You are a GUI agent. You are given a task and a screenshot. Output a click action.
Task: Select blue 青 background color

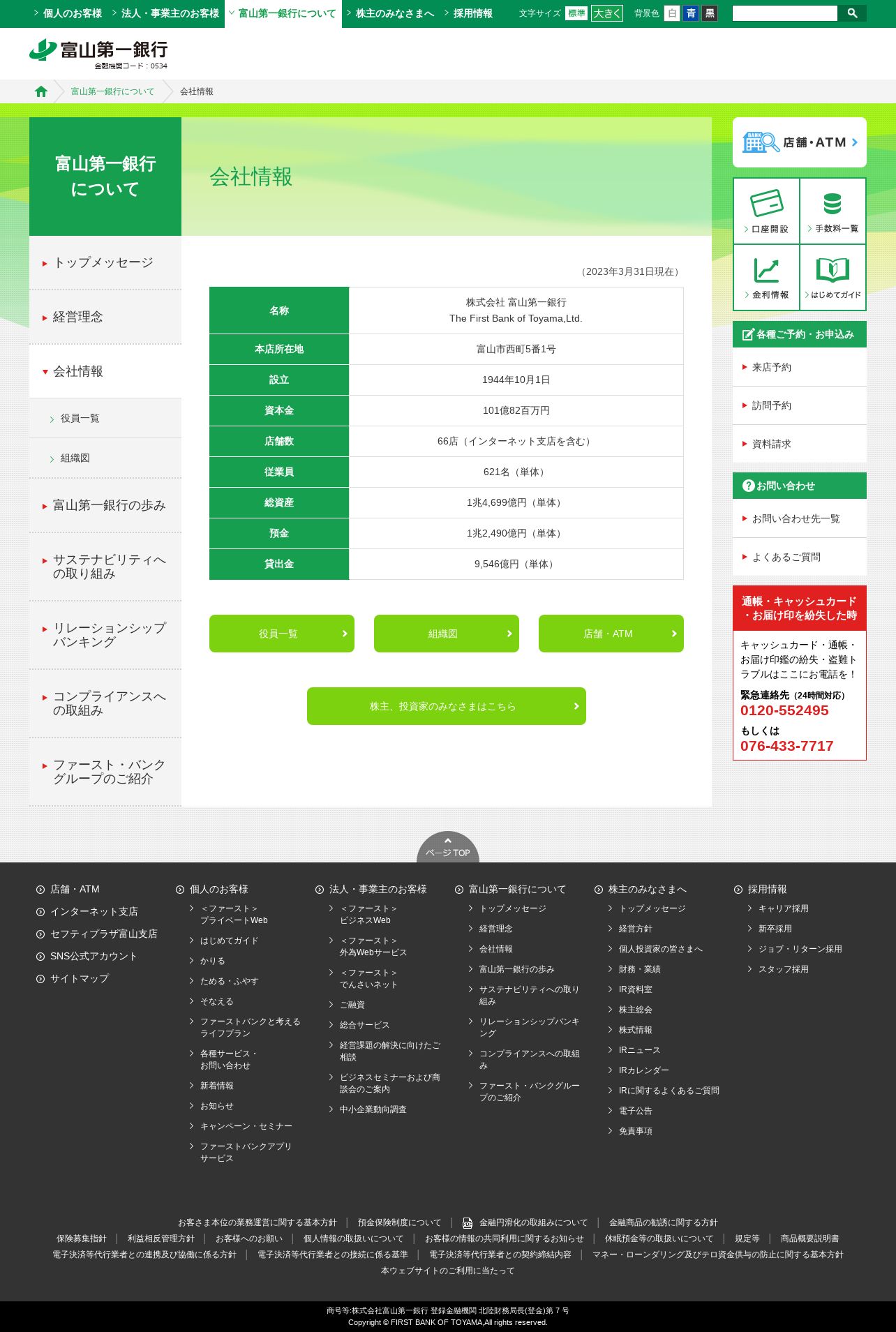tap(690, 13)
